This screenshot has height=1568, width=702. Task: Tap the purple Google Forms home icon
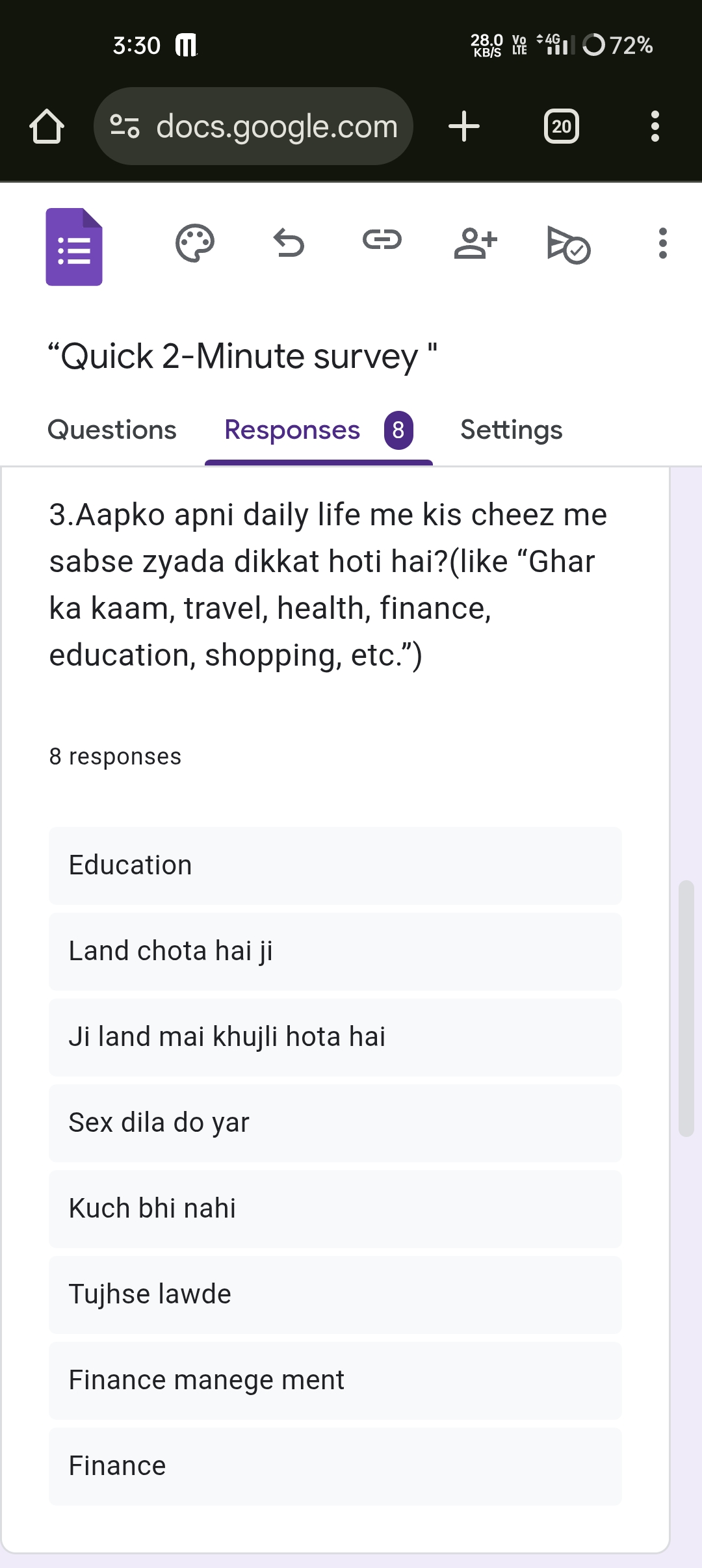pos(74,247)
